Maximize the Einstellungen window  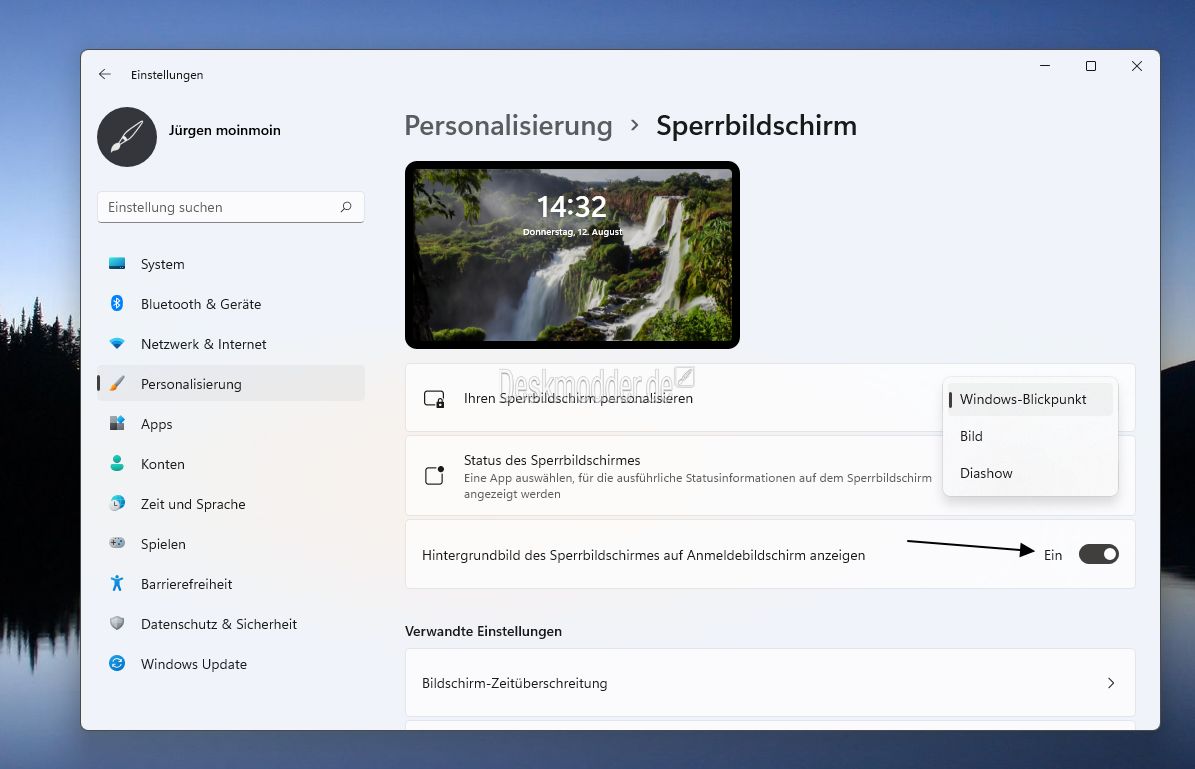pyautogui.click(x=1091, y=66)
